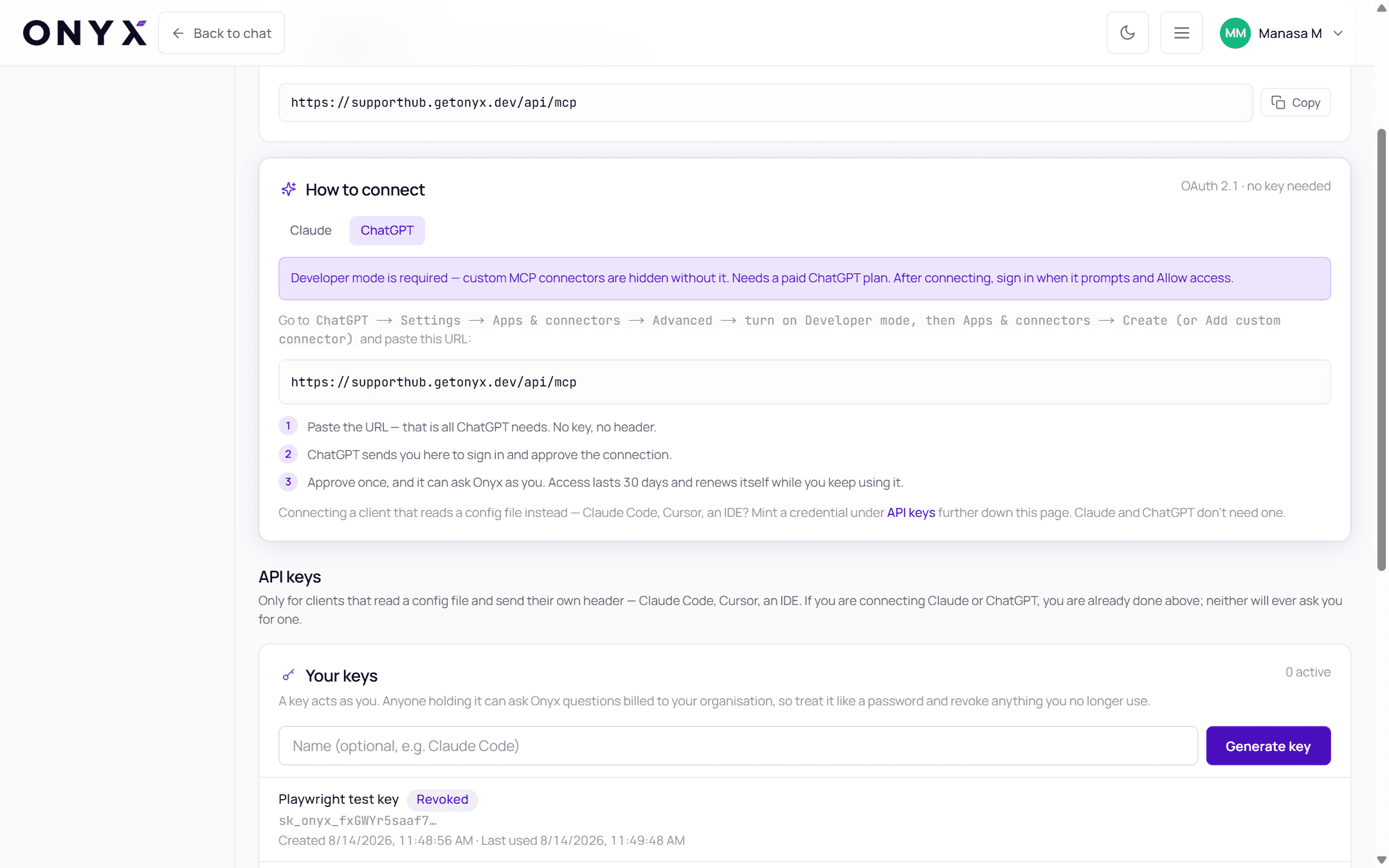Click the Developer mode required notice

(x=804, y=278)
